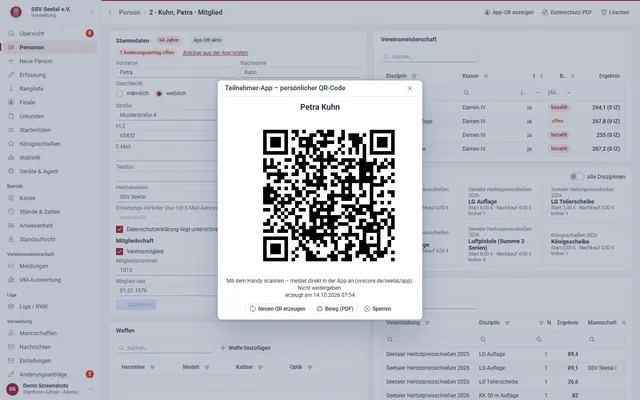640x400 pixels.
Task: Toggle Datenschutzerklärung checkbox
Action: (120, 229)
